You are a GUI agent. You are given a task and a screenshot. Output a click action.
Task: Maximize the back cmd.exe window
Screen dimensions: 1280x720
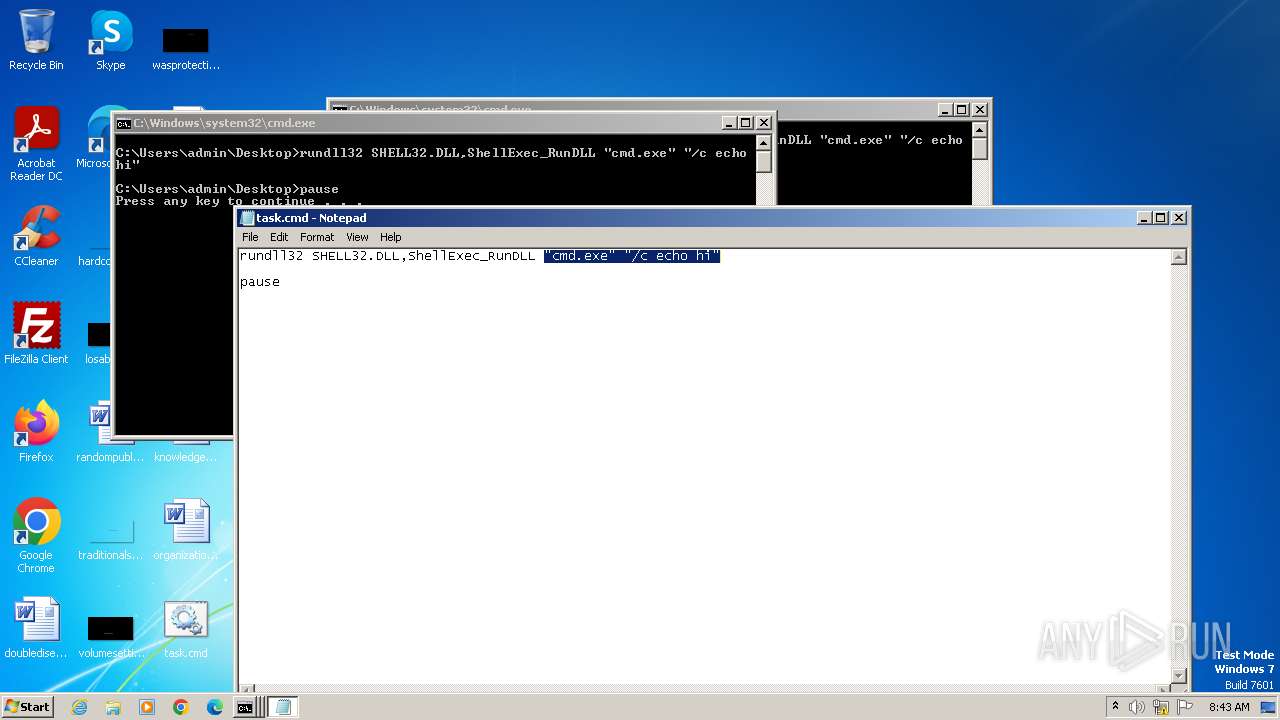pos(962,109)
